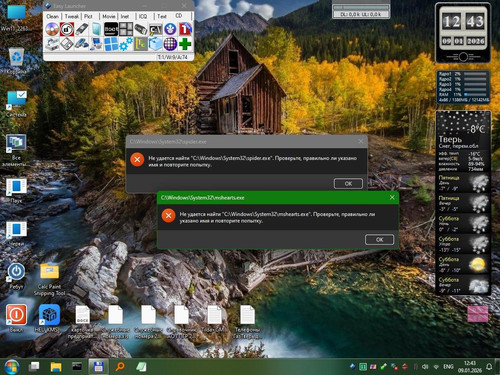Click the Суббота День sunny forecast row
500x375 pixels.
463,264
